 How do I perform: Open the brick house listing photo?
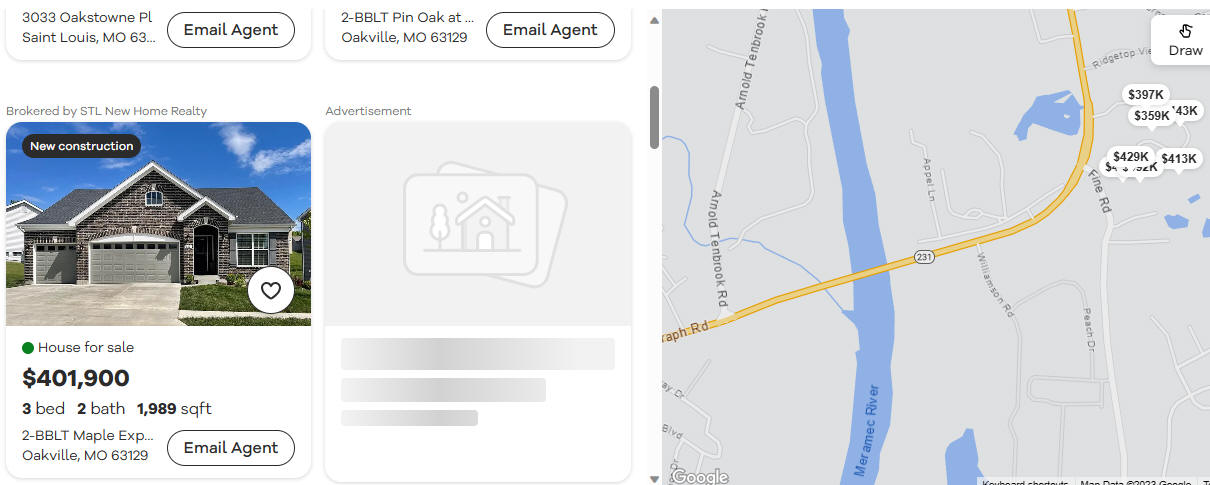click(x=159, y=224)
